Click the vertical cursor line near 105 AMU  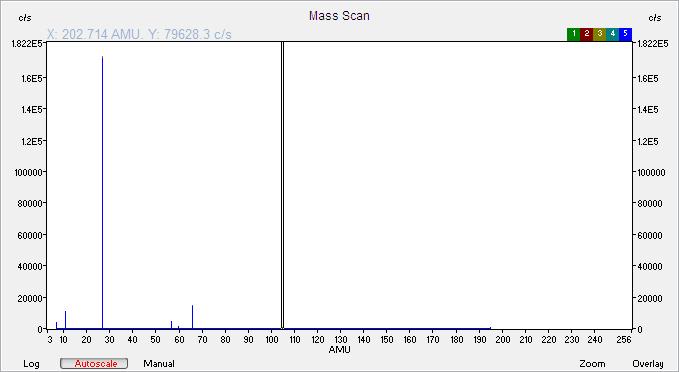[282, 185]
